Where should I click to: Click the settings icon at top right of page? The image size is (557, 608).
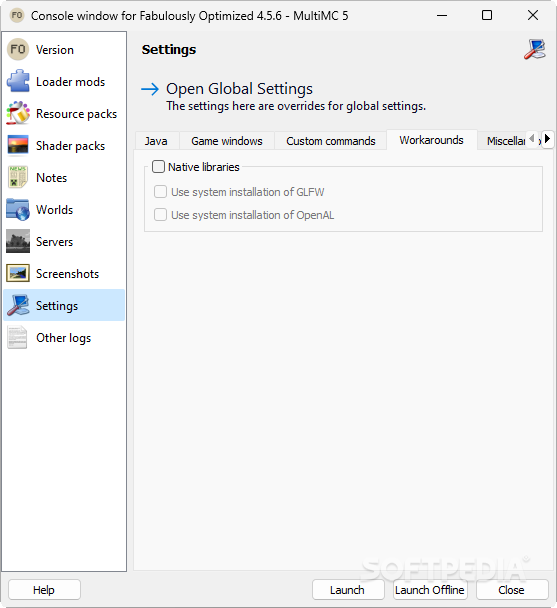click(535, 49)
